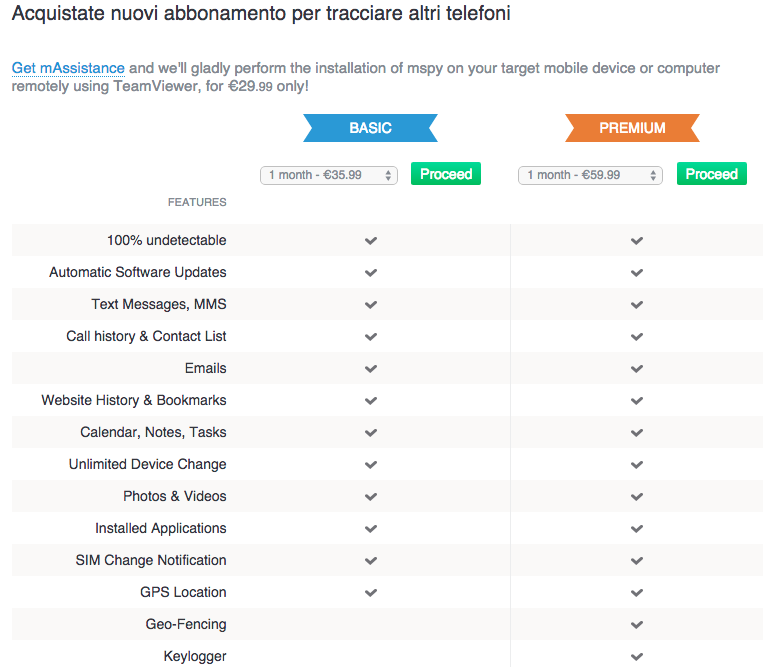The height and width of the screenshot is (667, 763).
Task: Select the orange PREMIUM plan banner
Action: (632, 128)
